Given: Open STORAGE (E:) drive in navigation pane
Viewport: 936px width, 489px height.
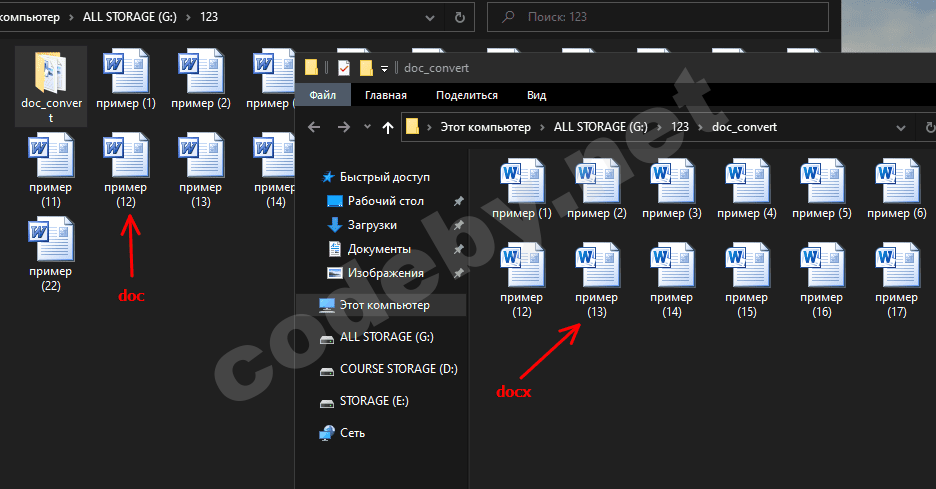Looking at the screenshot, I should tap(374, 401).
